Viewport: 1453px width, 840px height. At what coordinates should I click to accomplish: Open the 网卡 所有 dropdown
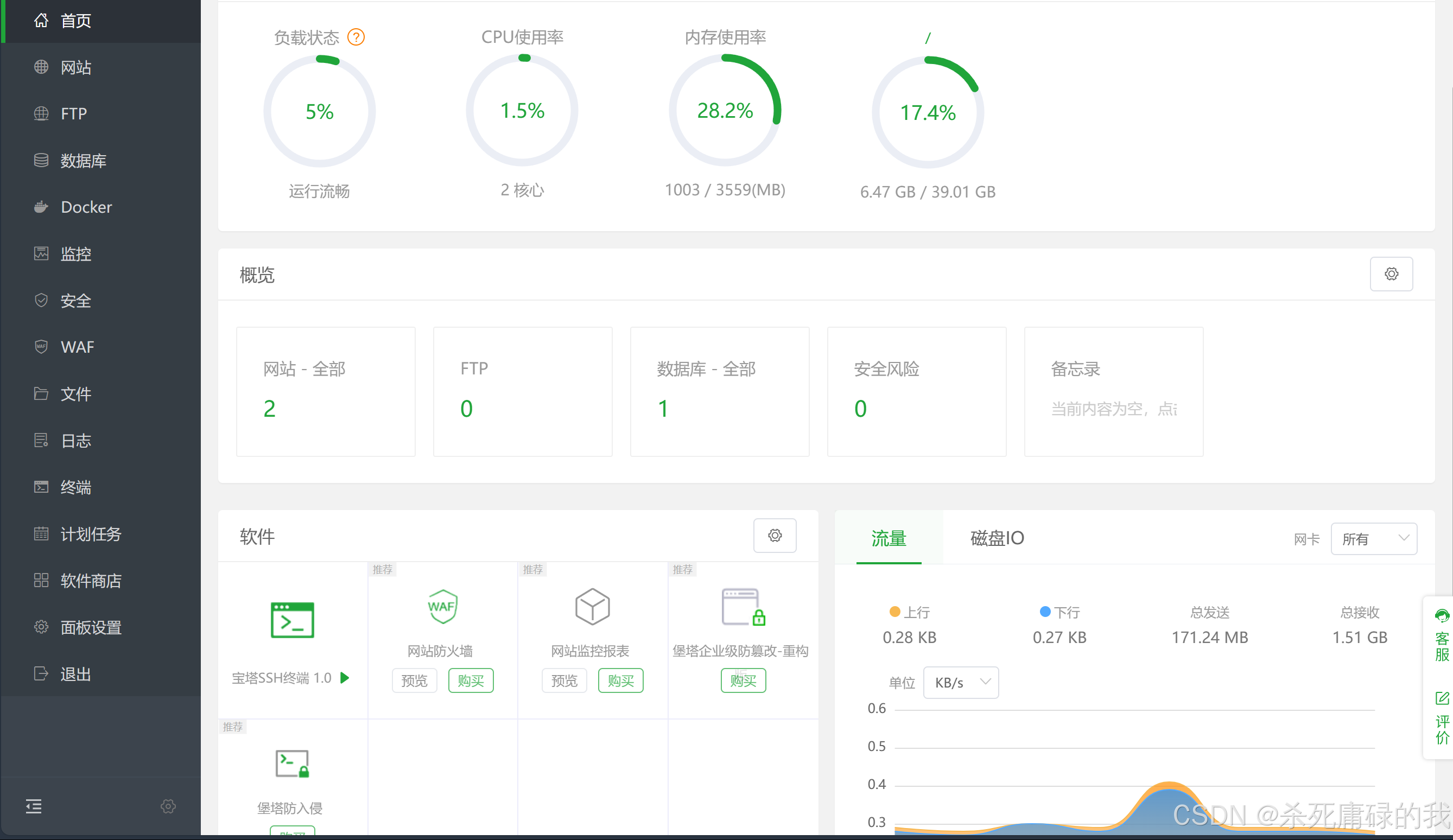[x=1374, y=538]
